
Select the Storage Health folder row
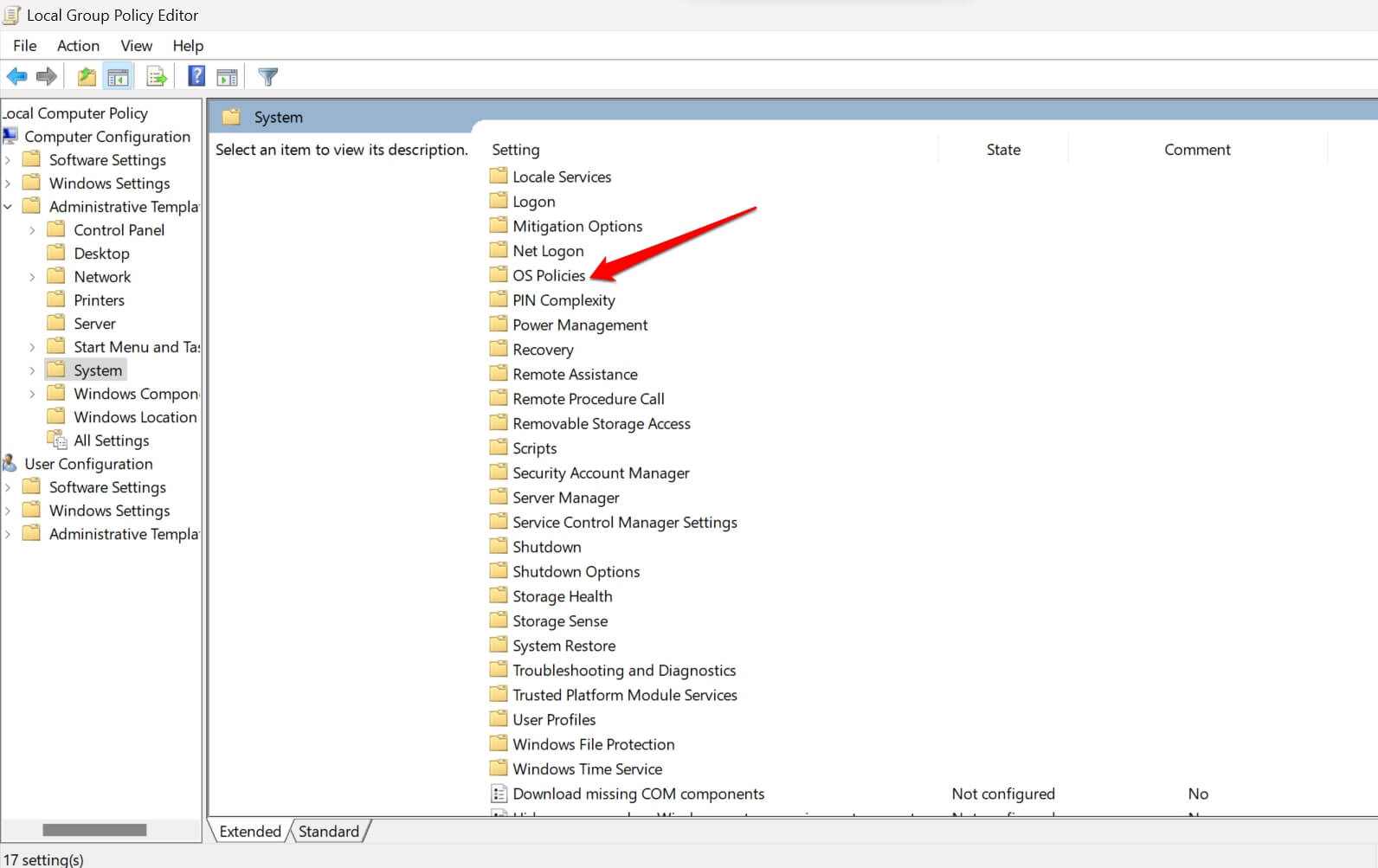(551, 595)
